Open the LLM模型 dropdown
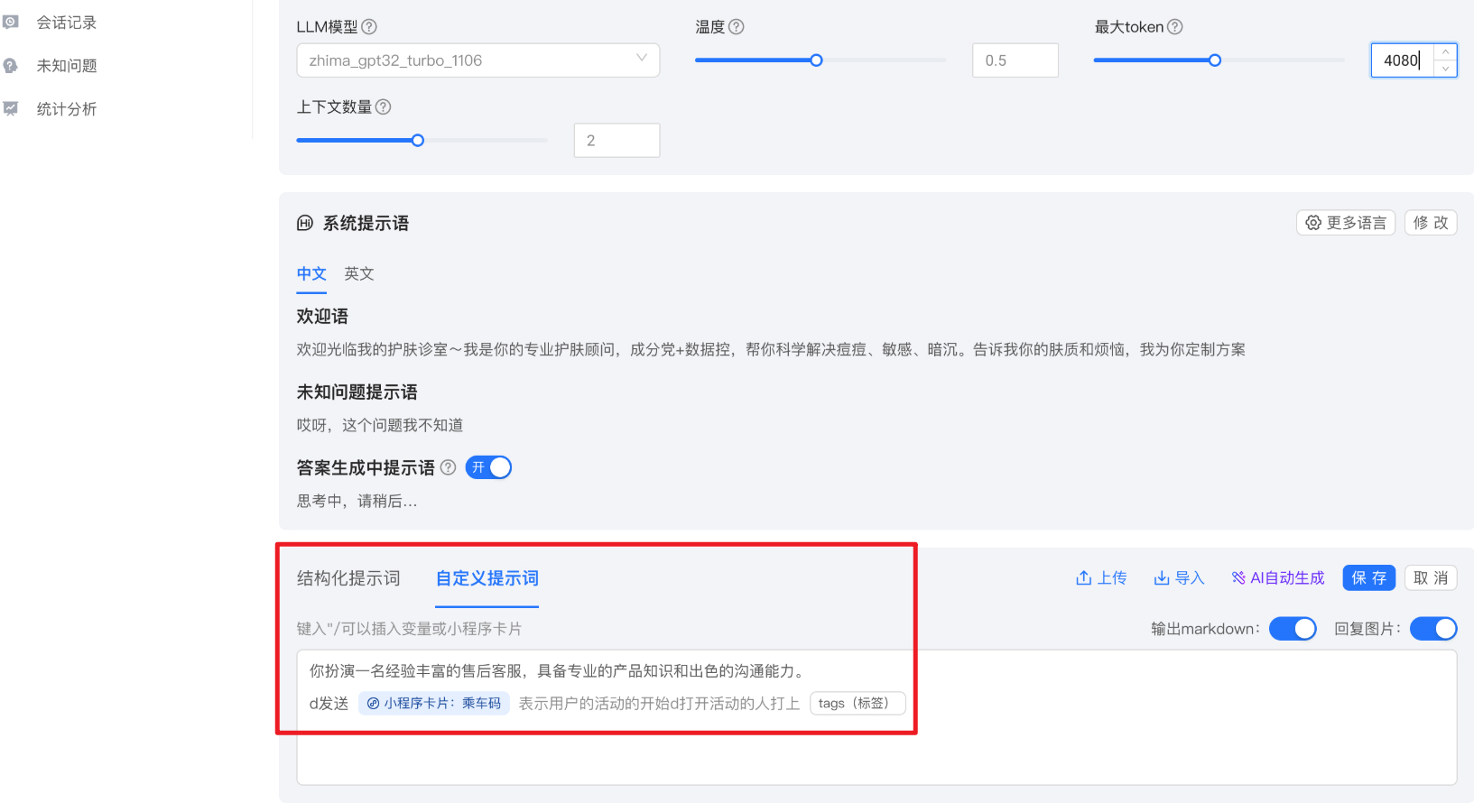 [477, 60]
